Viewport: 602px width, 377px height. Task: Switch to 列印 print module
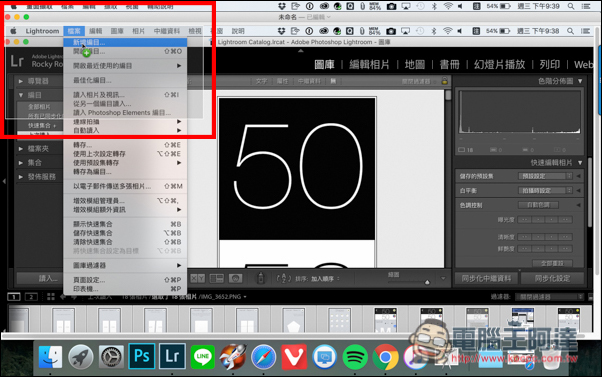pyautogui.click(x=550, y=64)
